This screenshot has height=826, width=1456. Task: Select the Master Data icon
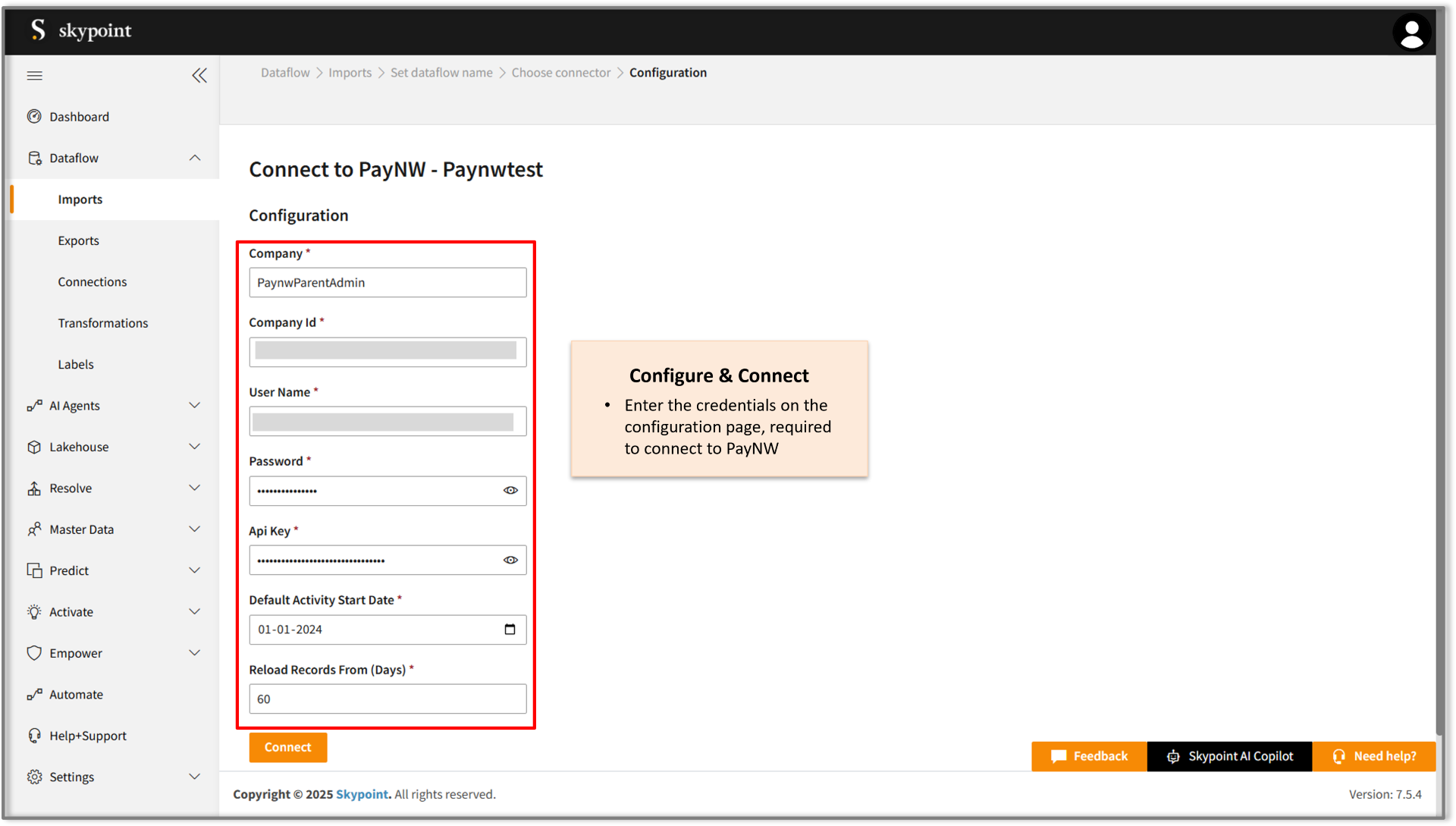(35, 529)
